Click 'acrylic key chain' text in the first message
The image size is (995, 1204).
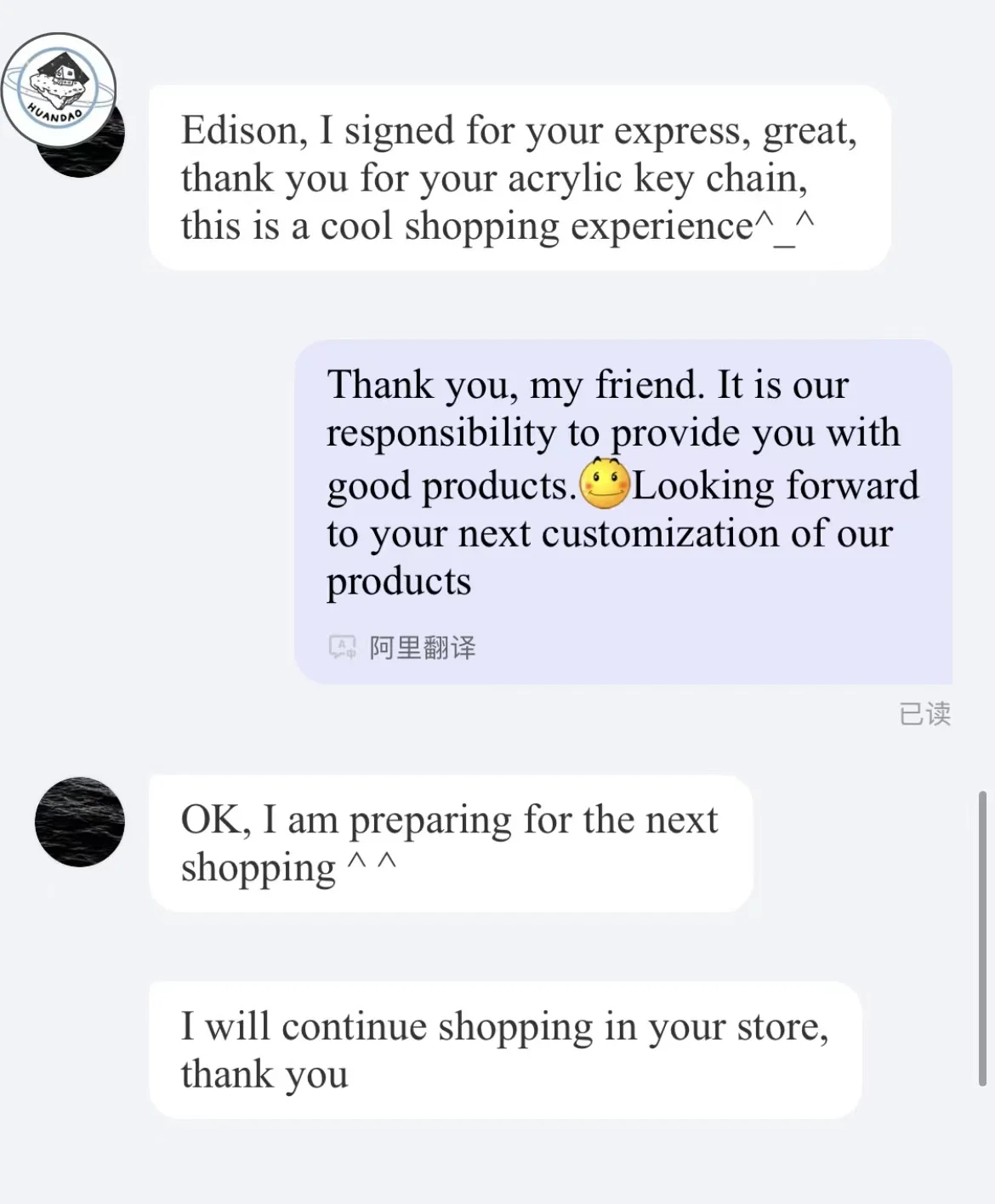pyautogui.click(x=657, y=179)
